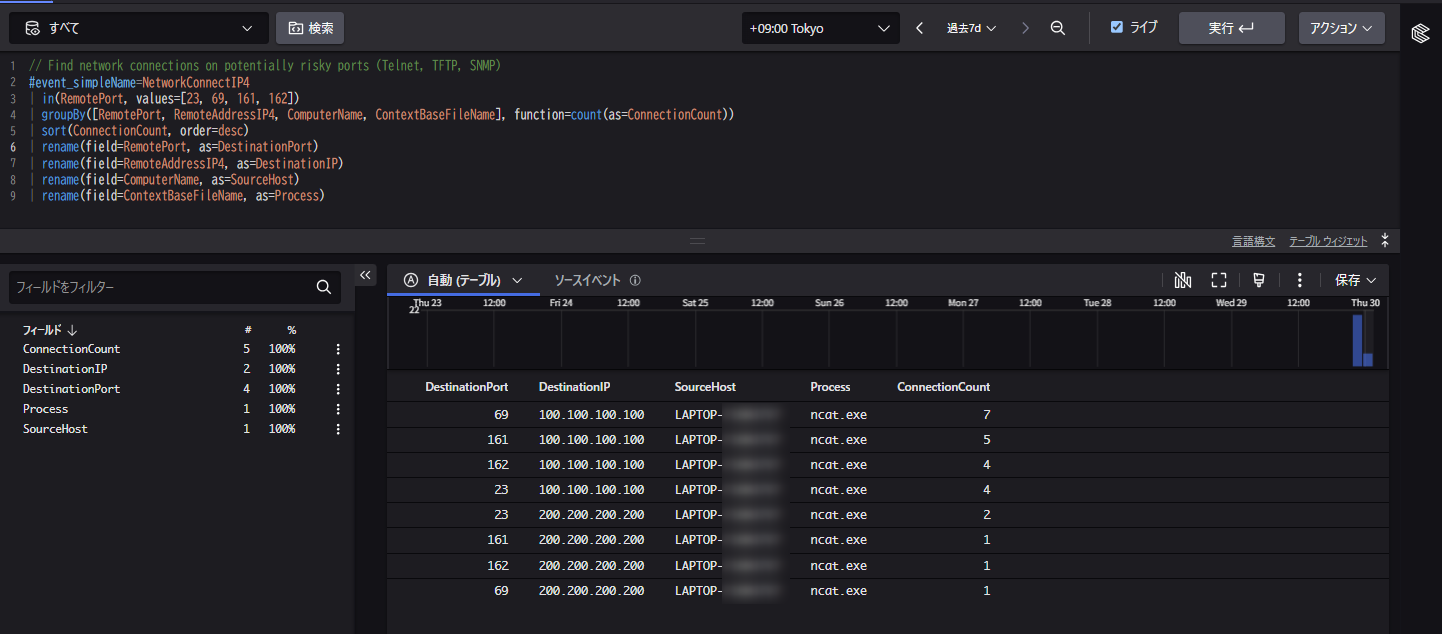Viewport: 1442px width, 634px height.
Task: Open the 保存 save dropdown
Action: coord(1355,280)
